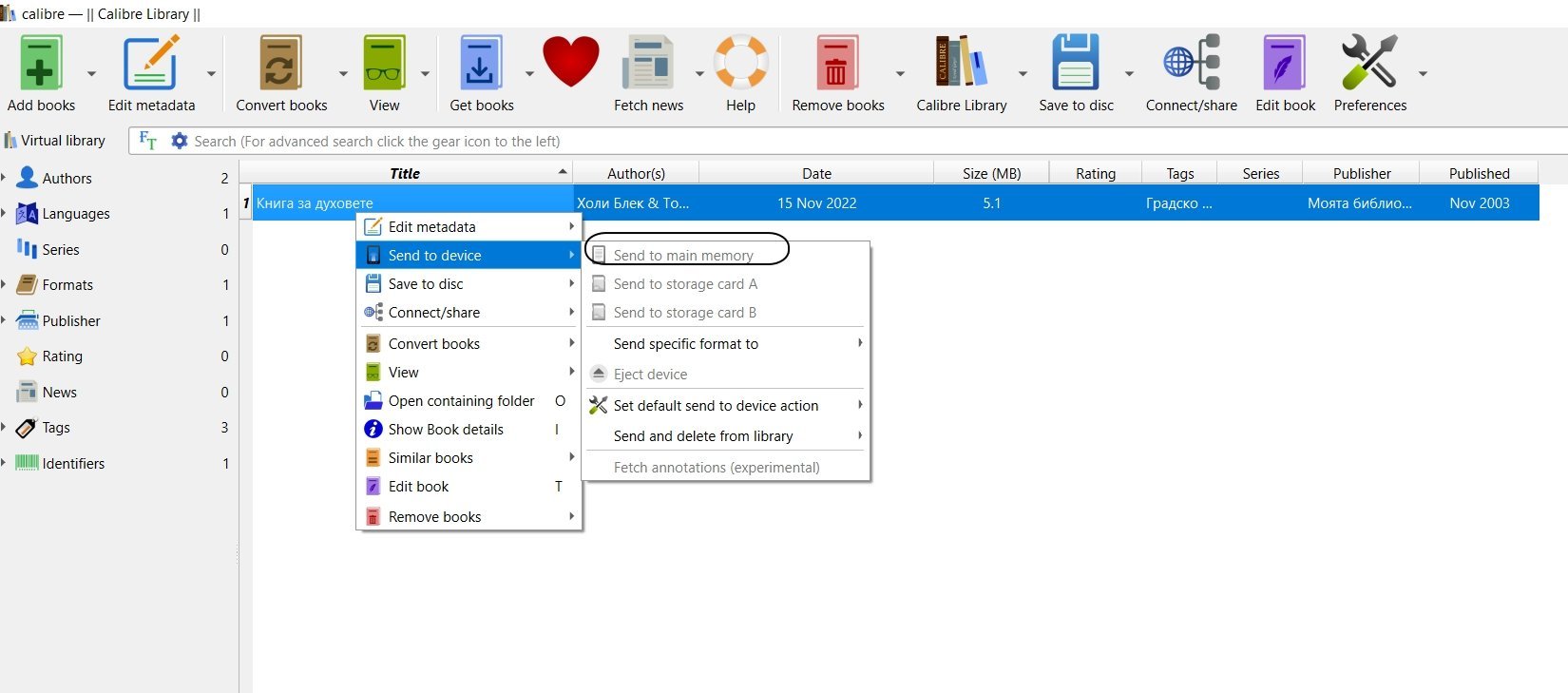
Task: Sort by the Title column header
Action: (406, 173)
